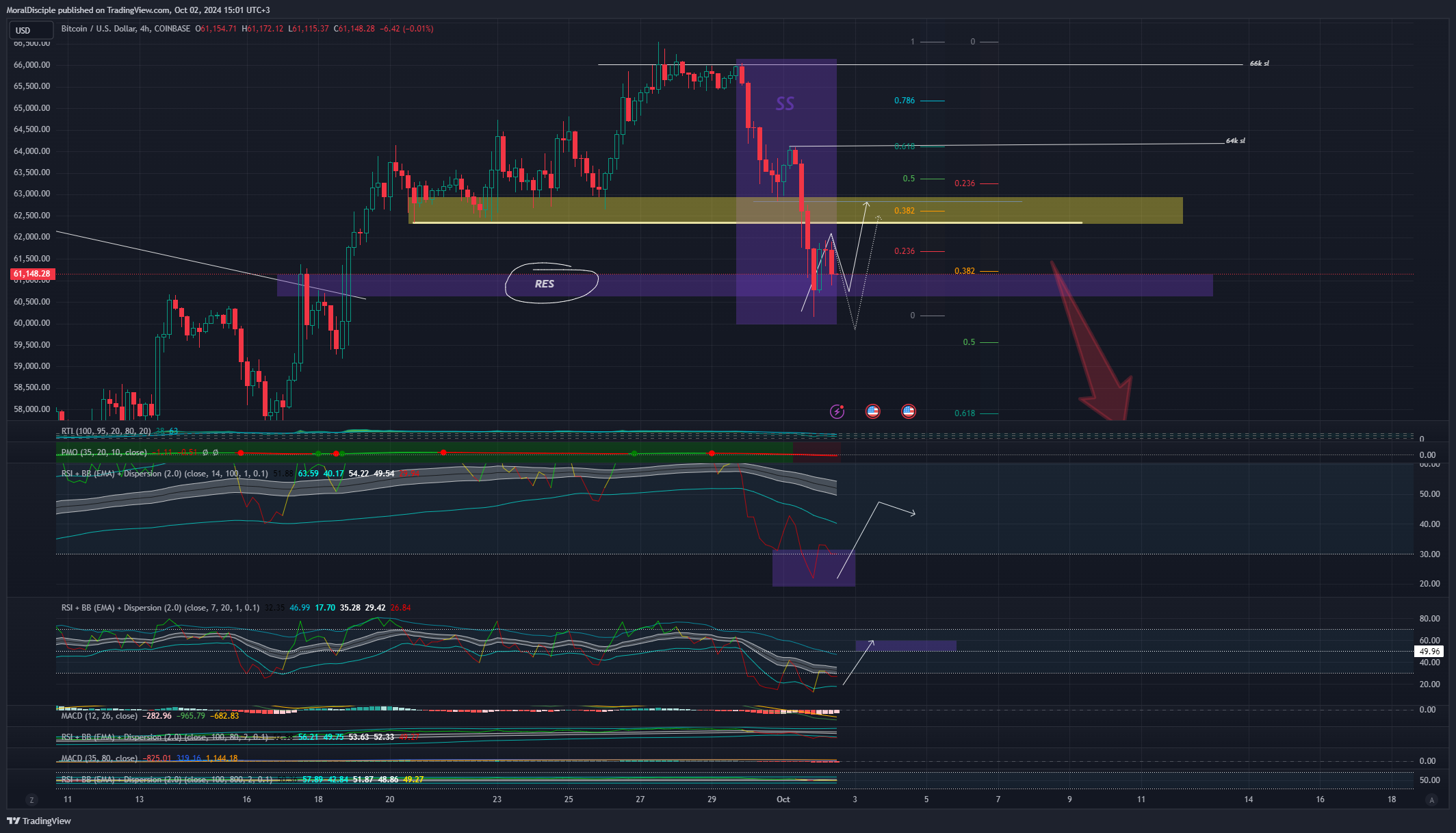Select the 66k sl line label
Screen dimensions: 1456x833
click(x=1259, y=64)
